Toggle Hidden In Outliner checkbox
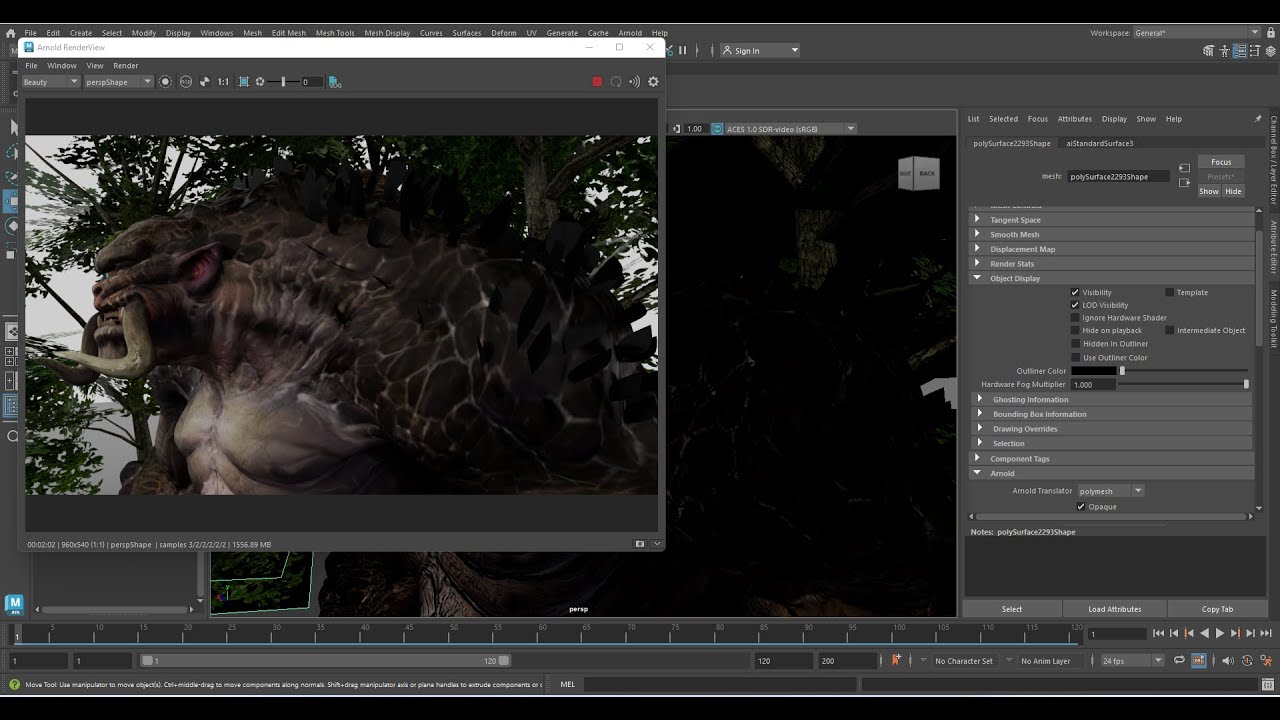The height and width of the screenshot is (720, 1280). (1075, 344)
